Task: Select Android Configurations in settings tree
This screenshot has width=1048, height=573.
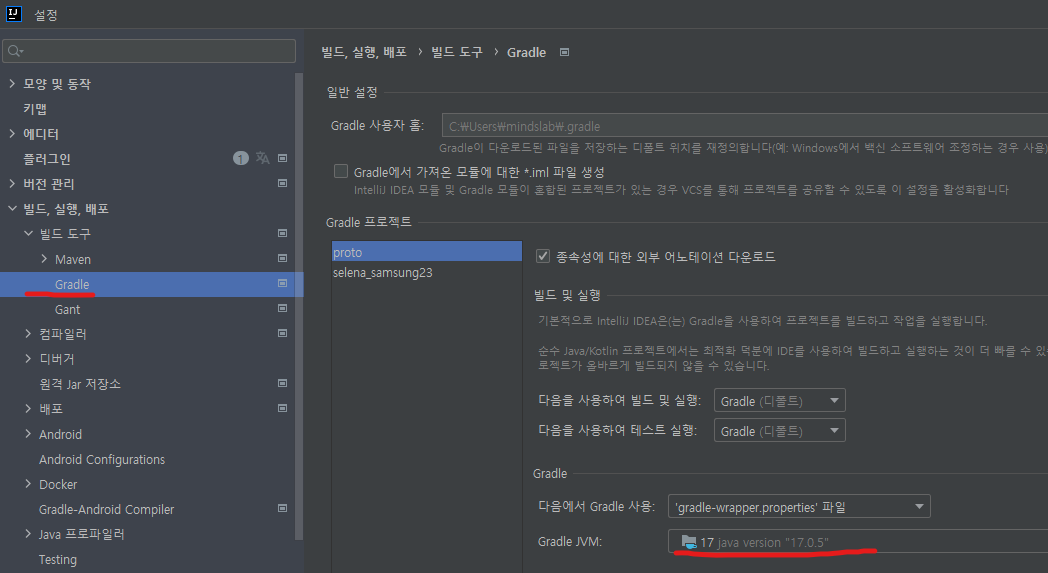Action: tap(102, 459)
